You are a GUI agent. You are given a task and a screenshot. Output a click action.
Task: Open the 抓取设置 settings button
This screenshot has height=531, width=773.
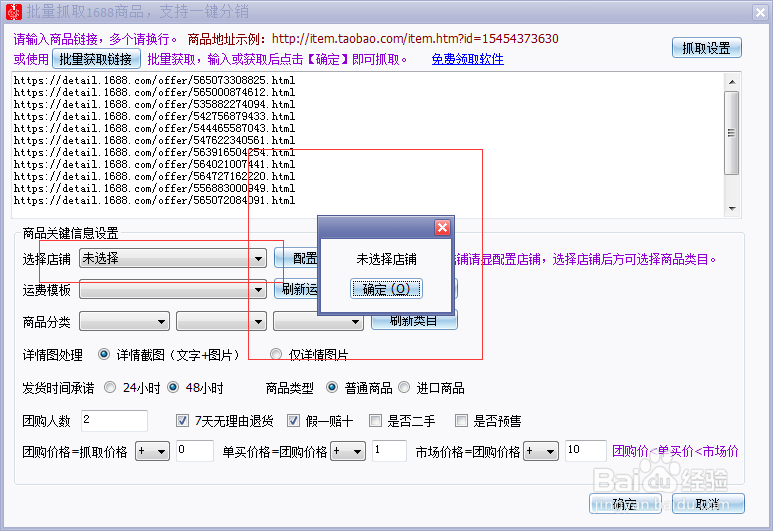pos(706,48)
